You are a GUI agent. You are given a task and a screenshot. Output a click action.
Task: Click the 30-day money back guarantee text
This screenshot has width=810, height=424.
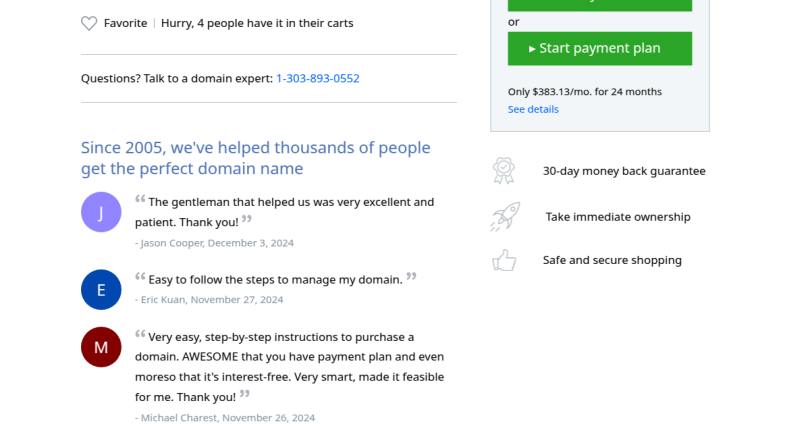point(624,171)
